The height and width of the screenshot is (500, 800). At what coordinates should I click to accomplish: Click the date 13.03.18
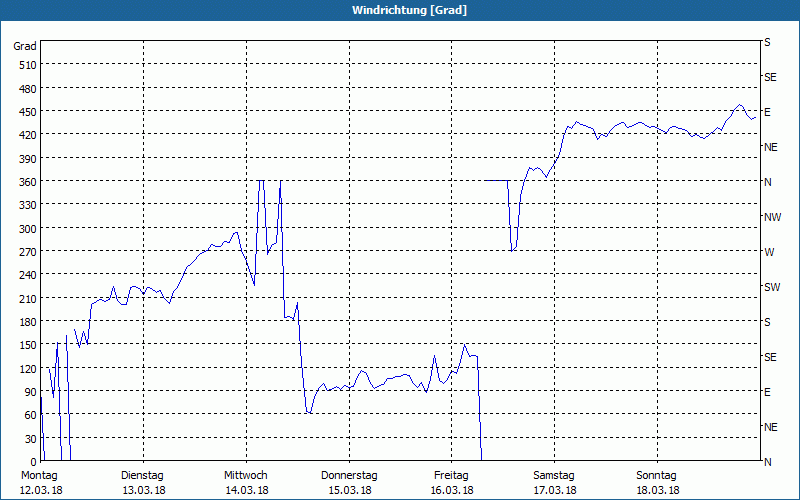coord(144,490)
